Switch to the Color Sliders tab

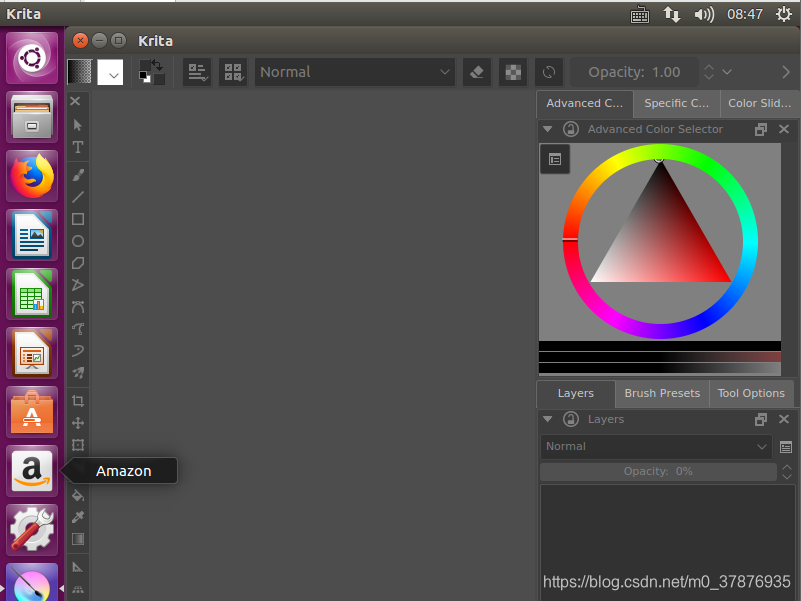tap(760, 104)
